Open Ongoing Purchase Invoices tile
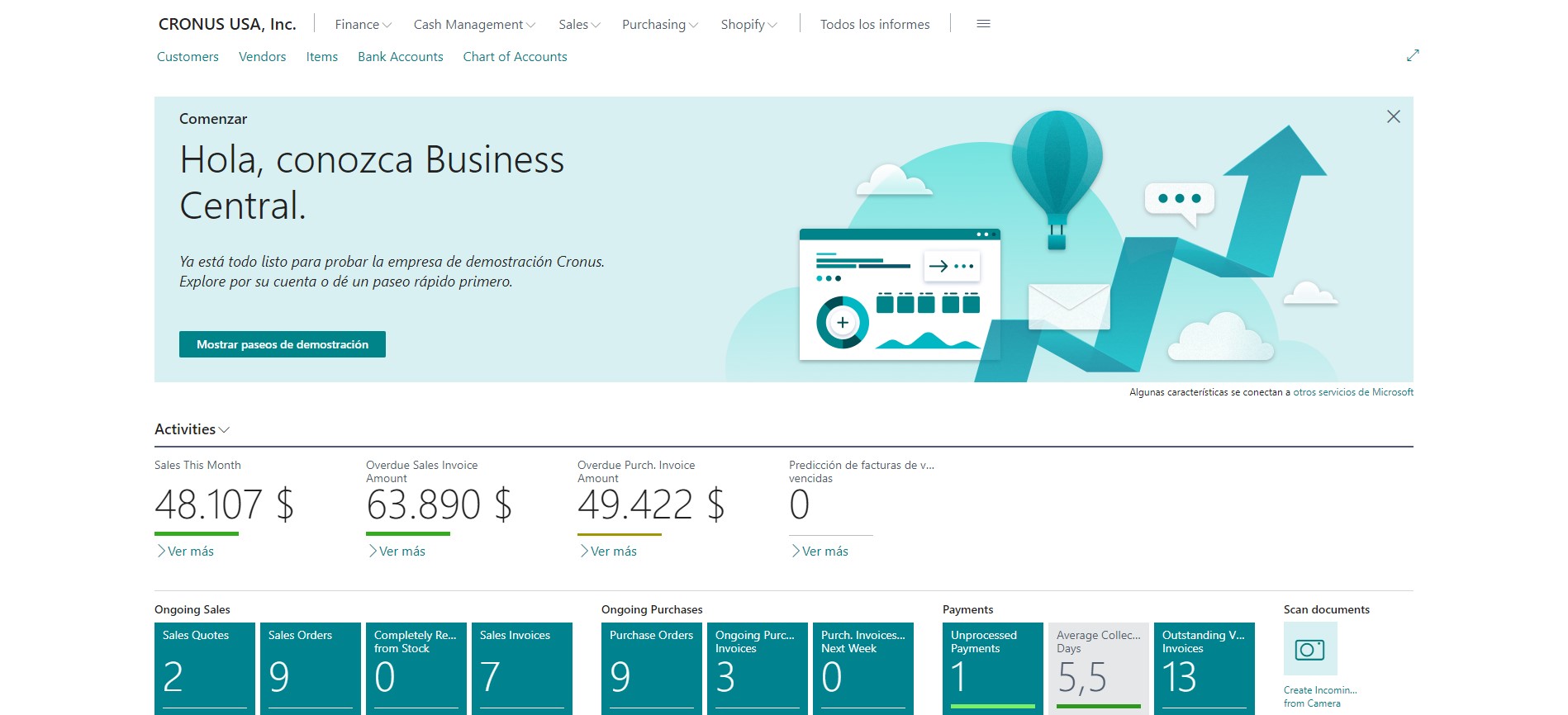The image size is (1568, 715). [x=758, y=668]
